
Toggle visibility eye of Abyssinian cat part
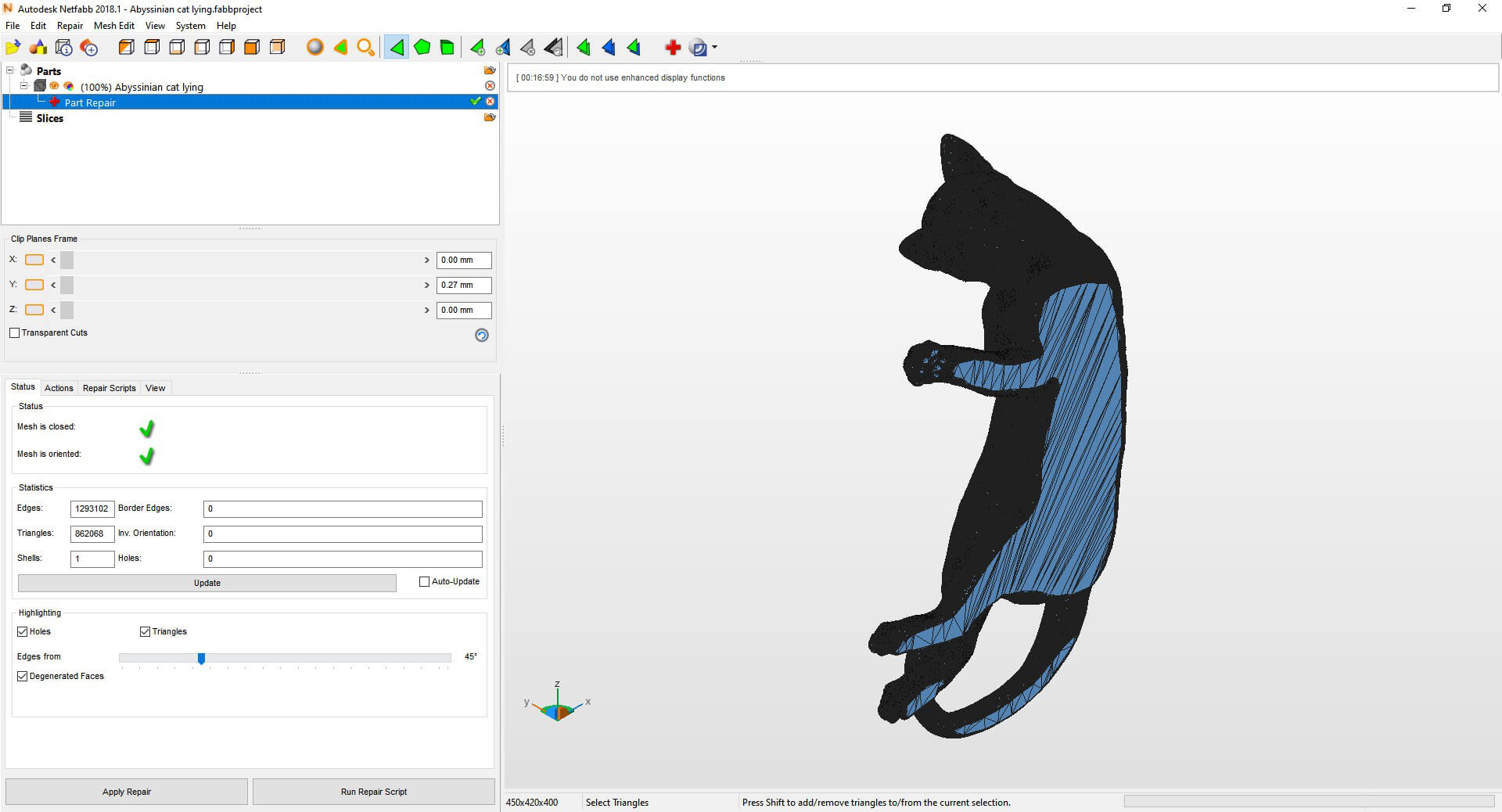point(54,86)
